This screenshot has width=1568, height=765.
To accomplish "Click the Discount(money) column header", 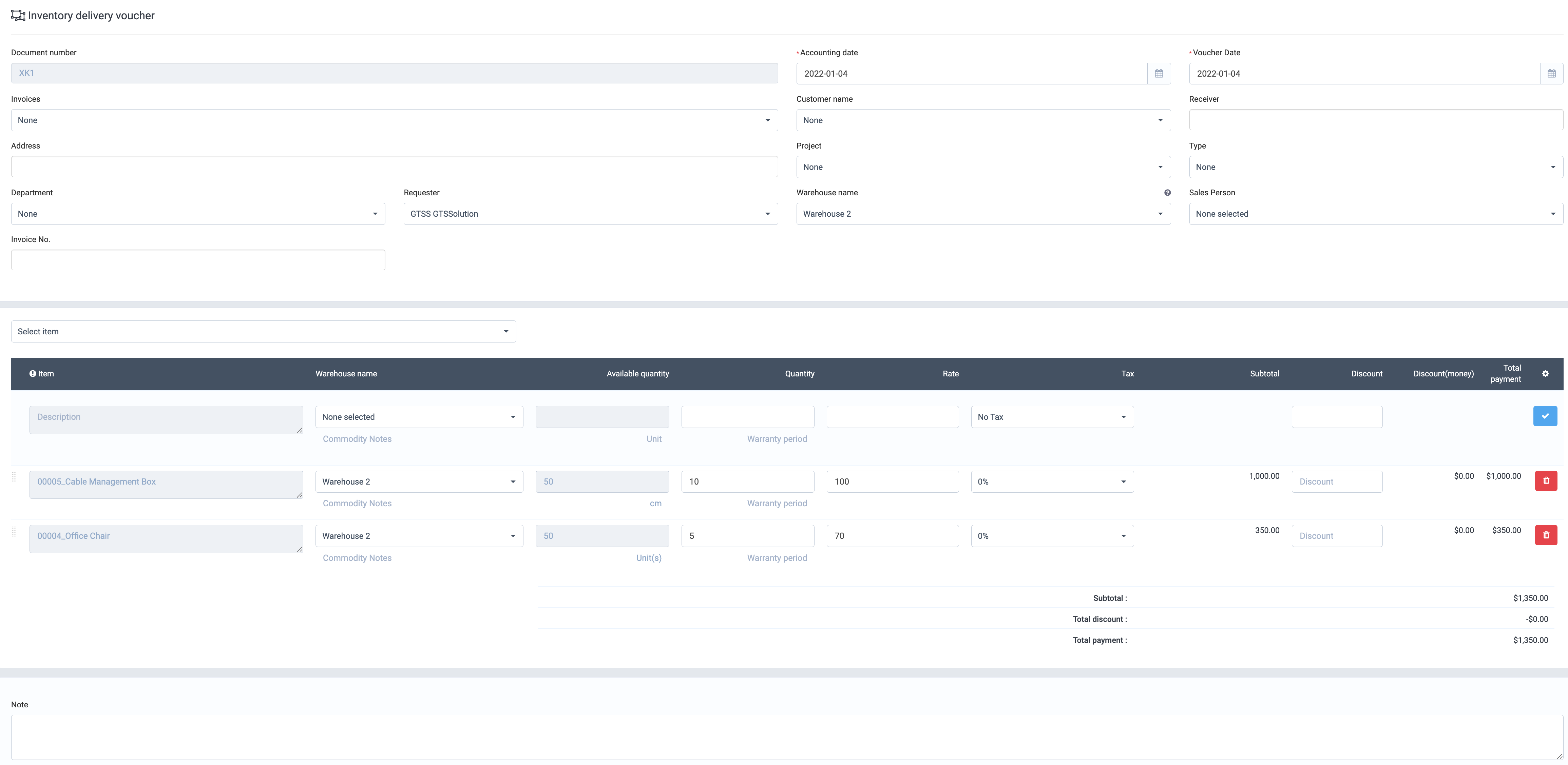I will tap(1443, 374).
